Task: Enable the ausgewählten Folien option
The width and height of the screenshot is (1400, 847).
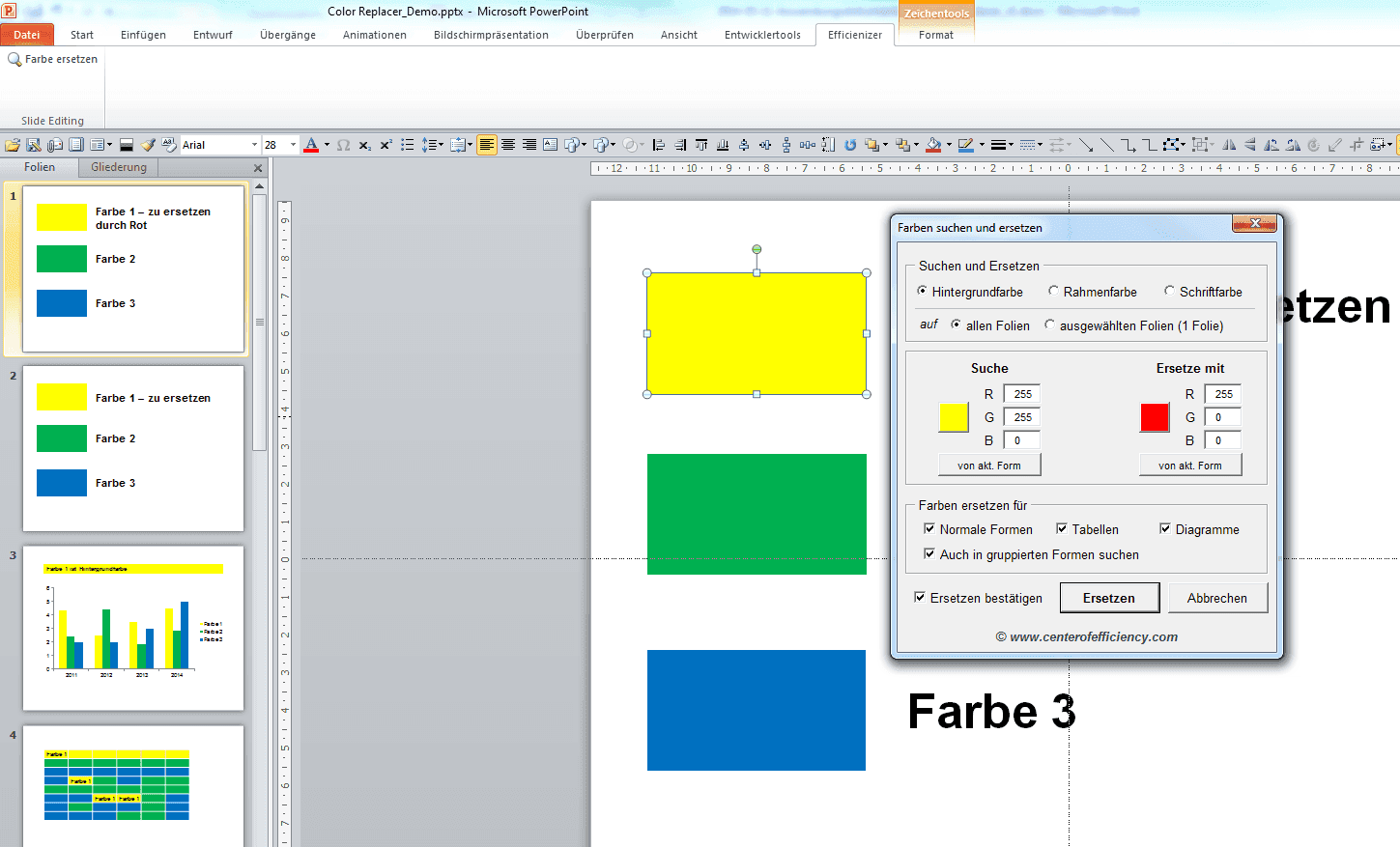Action: tap(1050, 325)
